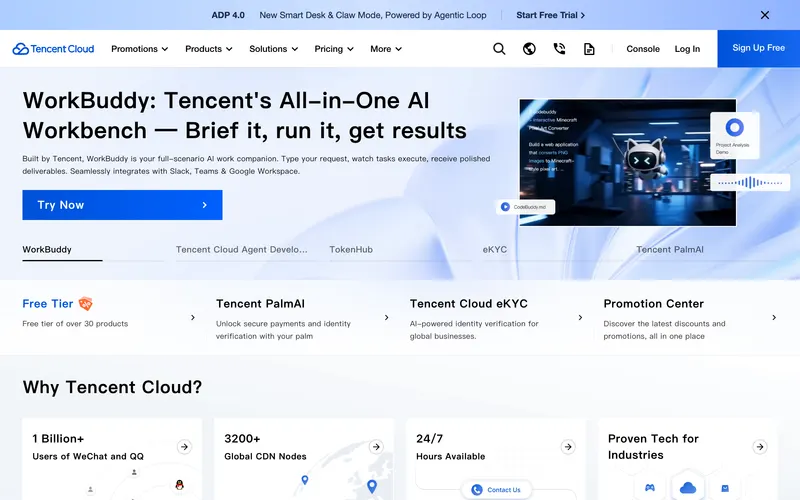The height and width of the screenshot is (500, 800).
Task: Click 'Global CDN Nodes' text
Action: coord(265,456)
